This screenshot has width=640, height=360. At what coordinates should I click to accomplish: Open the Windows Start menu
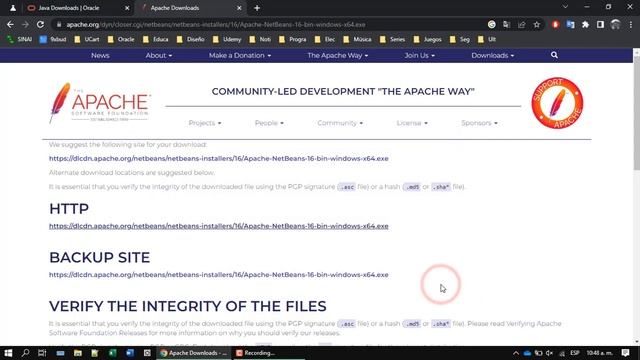click(8, 353)
